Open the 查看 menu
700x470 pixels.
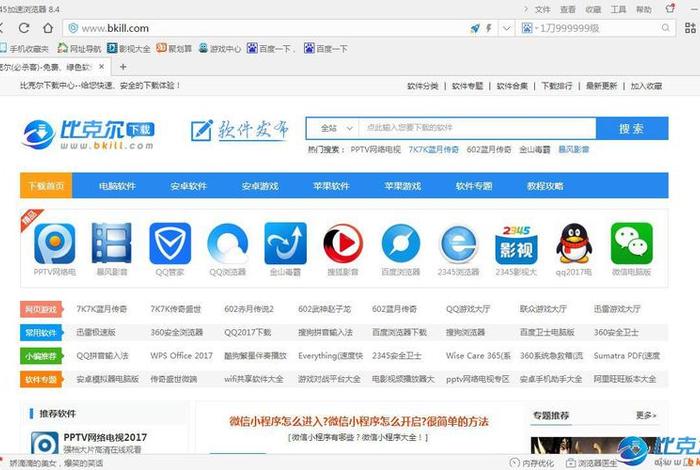point(568,9)
